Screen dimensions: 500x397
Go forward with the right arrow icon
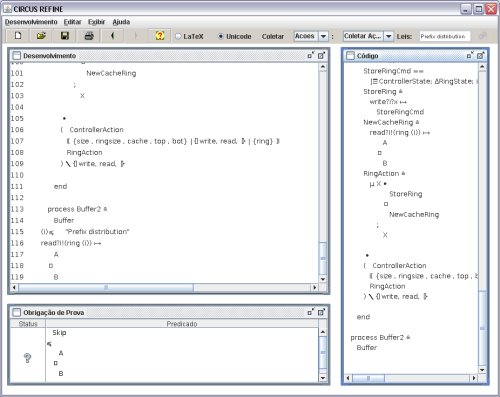(136, 36)
